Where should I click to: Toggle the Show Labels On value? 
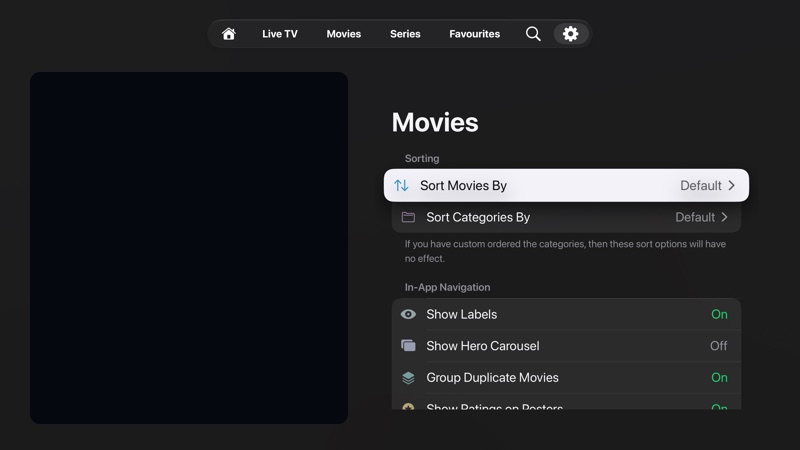(719, 314)
